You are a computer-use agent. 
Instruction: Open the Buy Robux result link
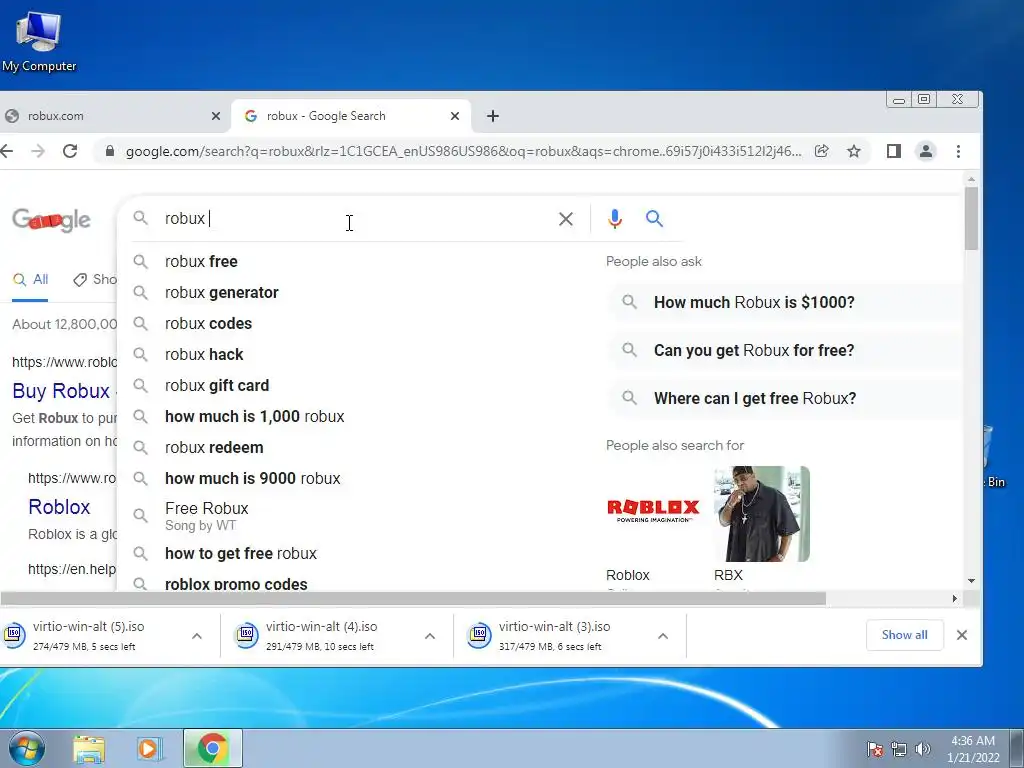coord(61,391)
